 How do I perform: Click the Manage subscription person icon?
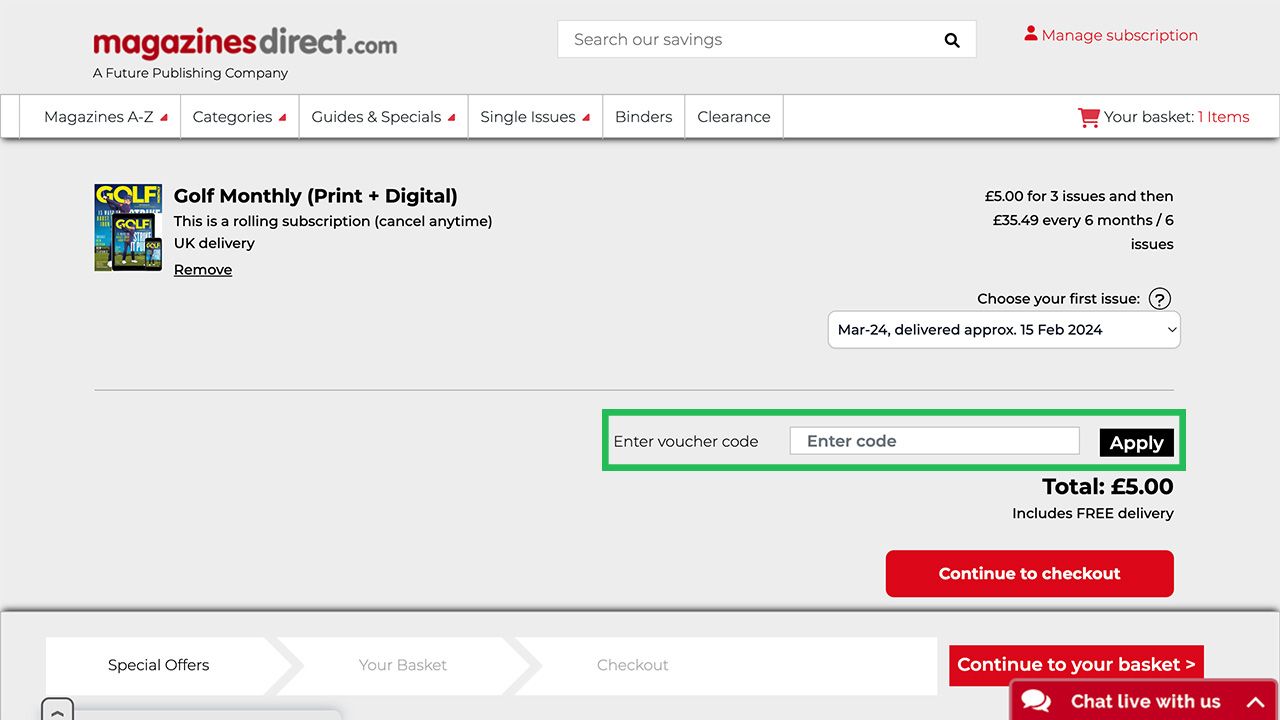[1031, 34]
